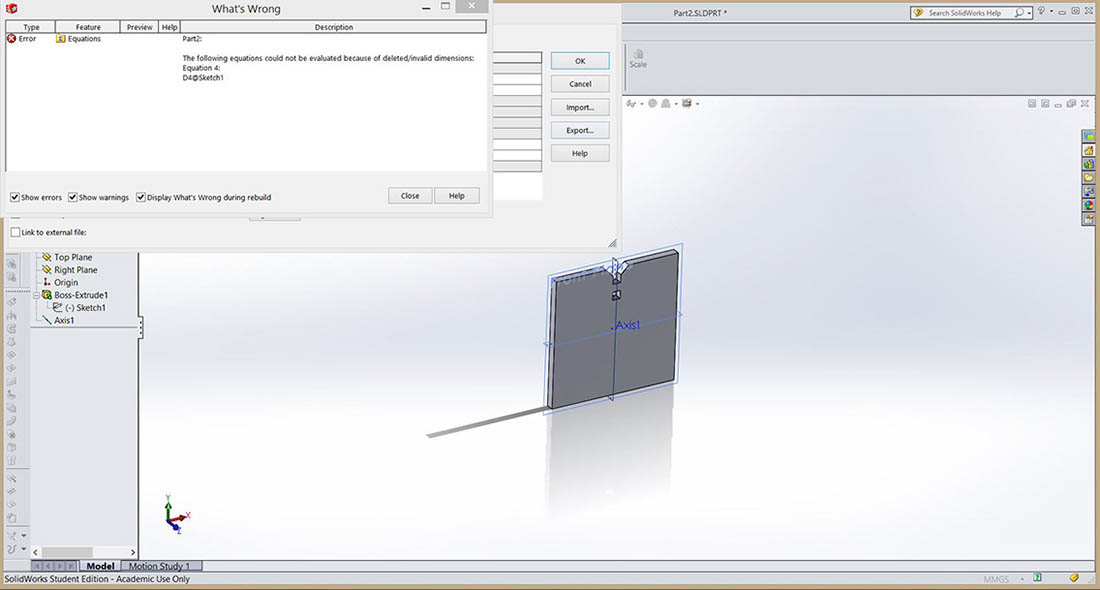
Task: Select Boss-Extrude1 in the feature tree
Action: [81, 295]
